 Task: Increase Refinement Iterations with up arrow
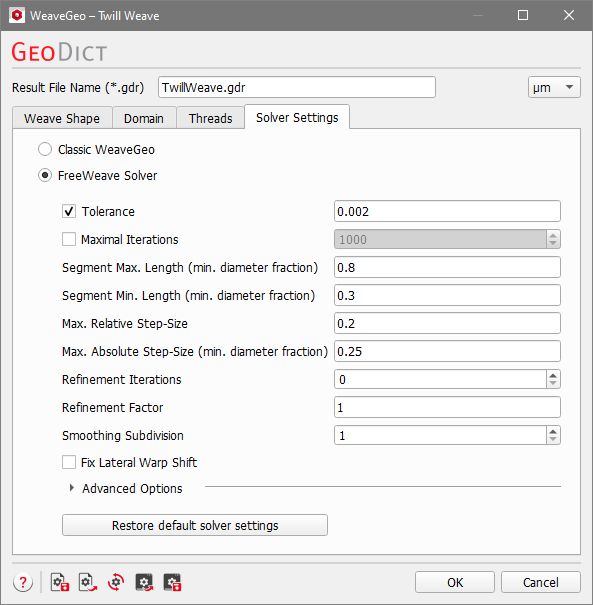click(553, 375)
